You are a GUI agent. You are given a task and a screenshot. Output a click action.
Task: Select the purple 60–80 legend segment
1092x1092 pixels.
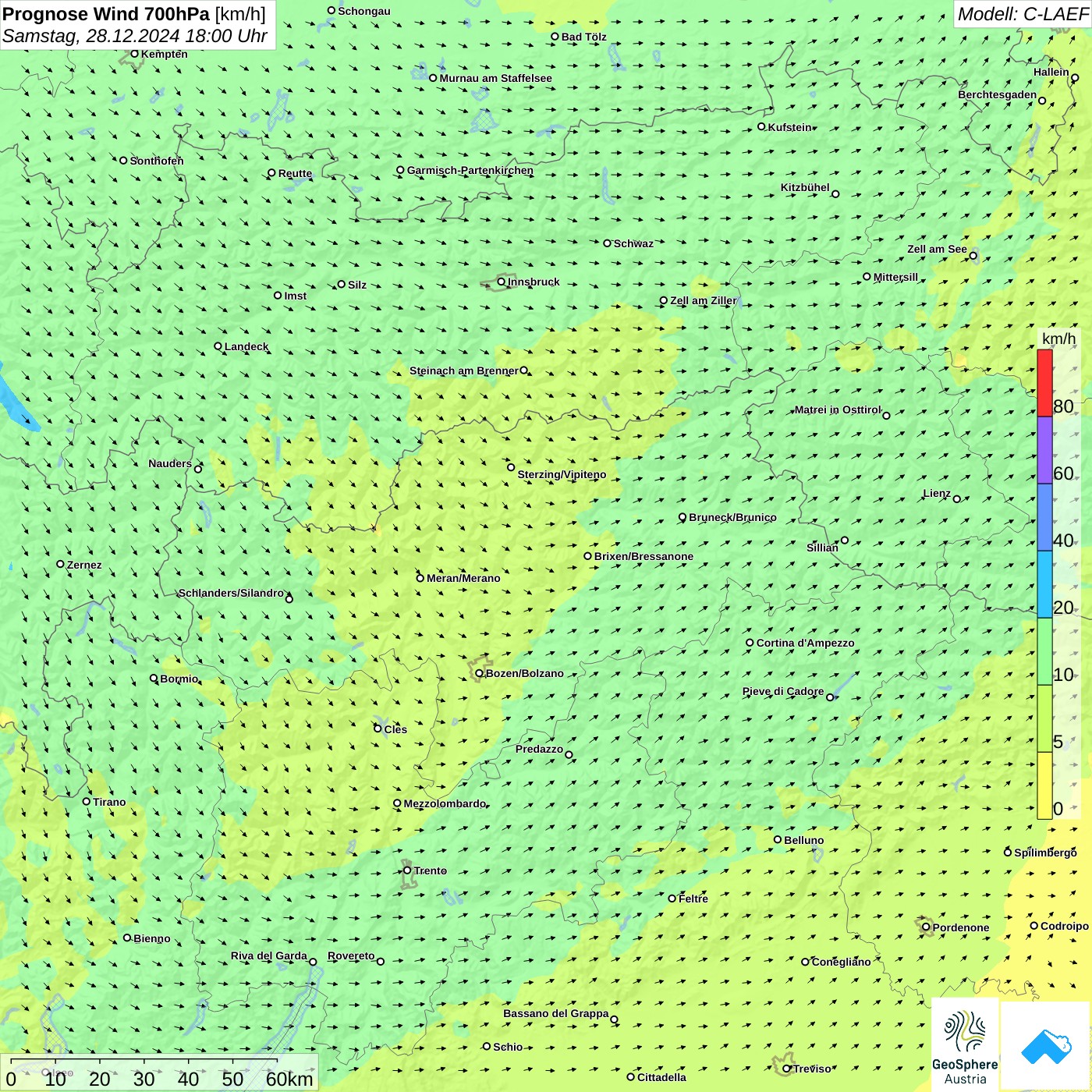tap(1044, 450)
